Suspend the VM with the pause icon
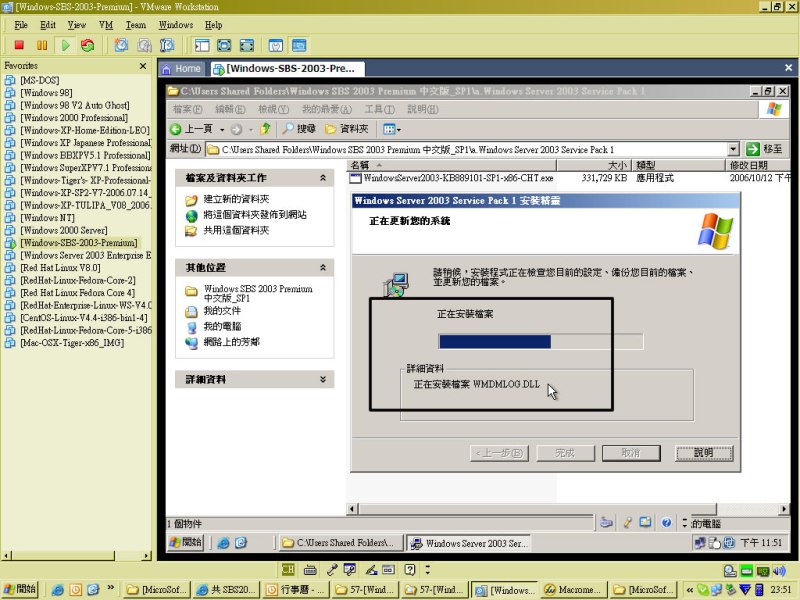The height and width of the screenshot is (600, 800). click(x=42, y=45)
